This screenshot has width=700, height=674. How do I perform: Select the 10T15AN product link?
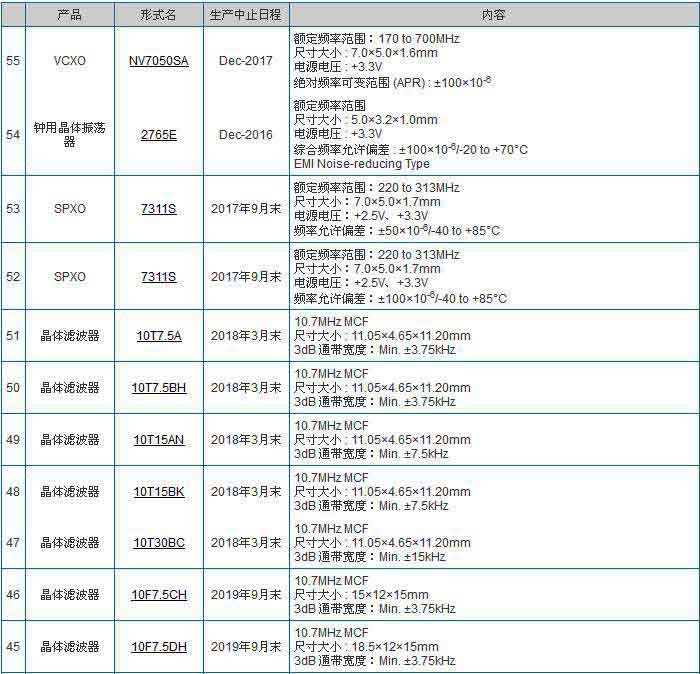click(x=158, y=440)
